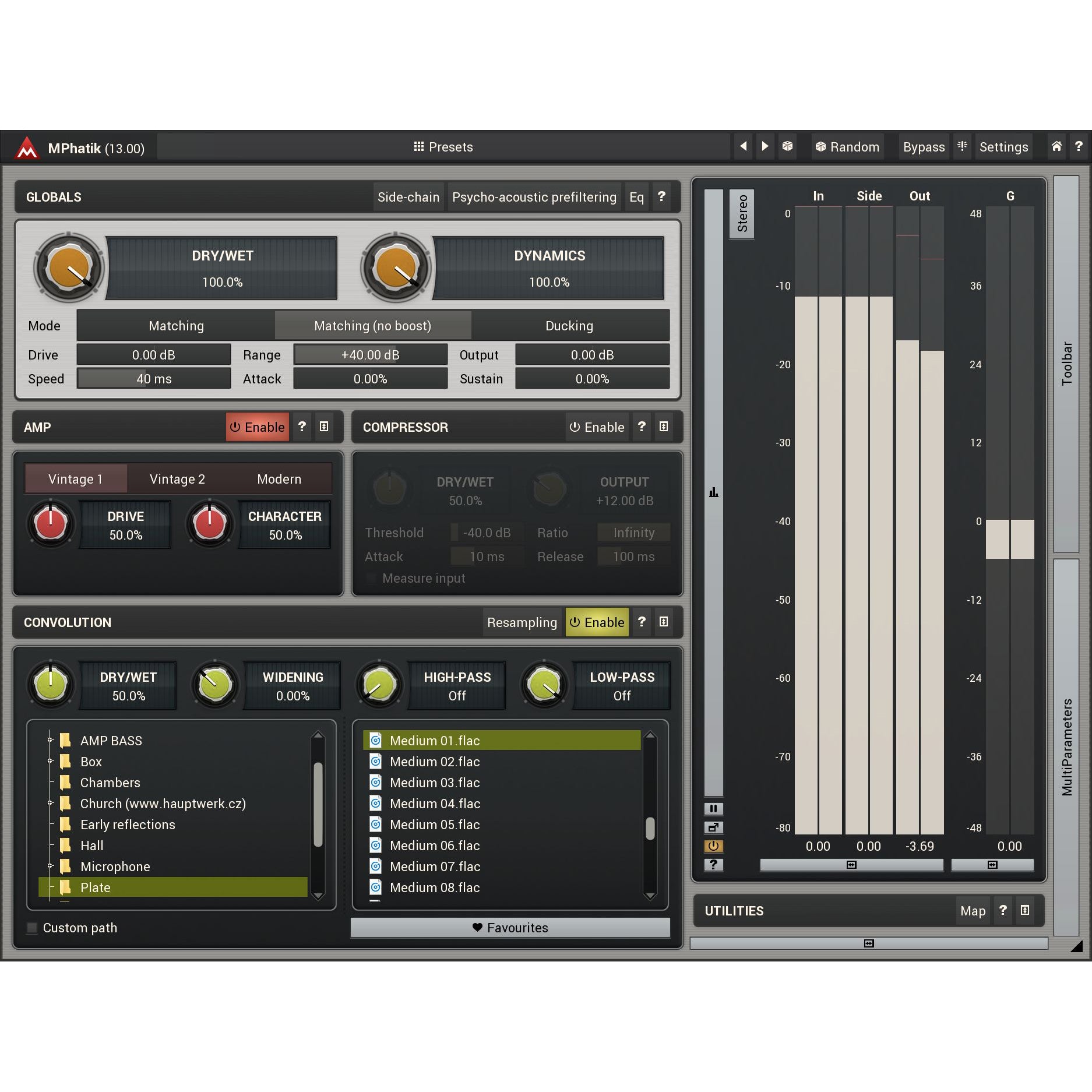Click the previous preset arrow icon
This screenshot has width=1092, height=1092.
point(743,146)
